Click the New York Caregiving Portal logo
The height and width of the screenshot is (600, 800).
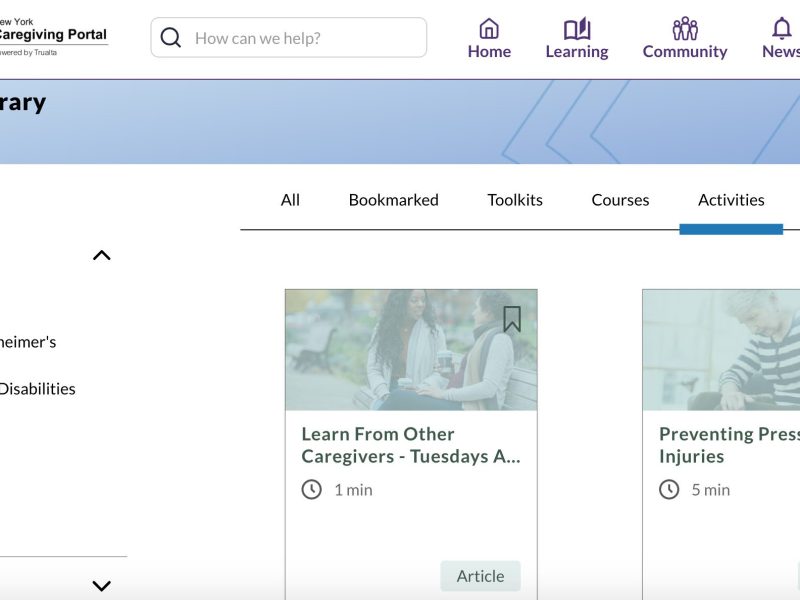click(x=50, y=36)
